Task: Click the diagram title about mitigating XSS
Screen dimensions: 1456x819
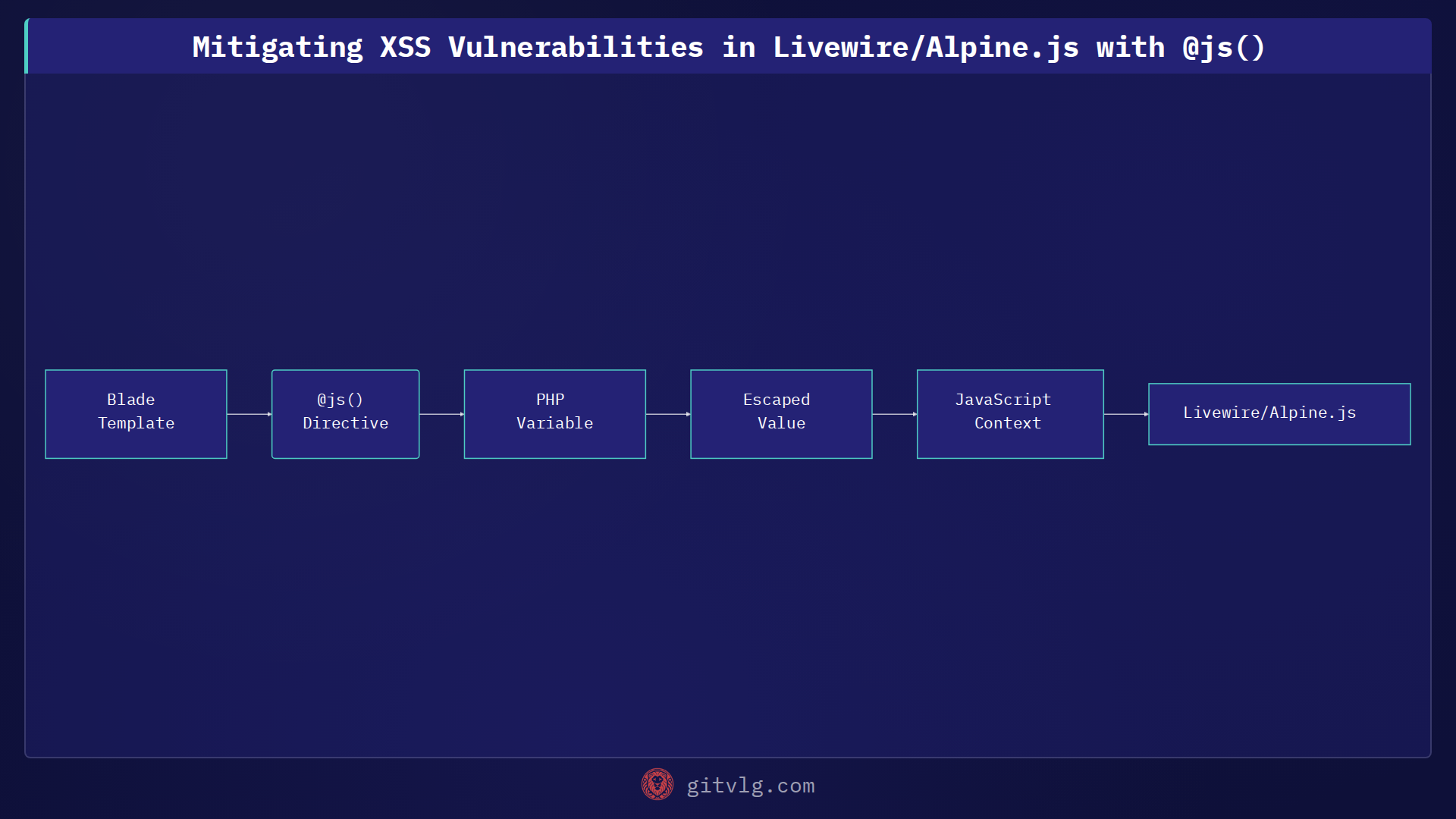Action: [x=728, y=47]
